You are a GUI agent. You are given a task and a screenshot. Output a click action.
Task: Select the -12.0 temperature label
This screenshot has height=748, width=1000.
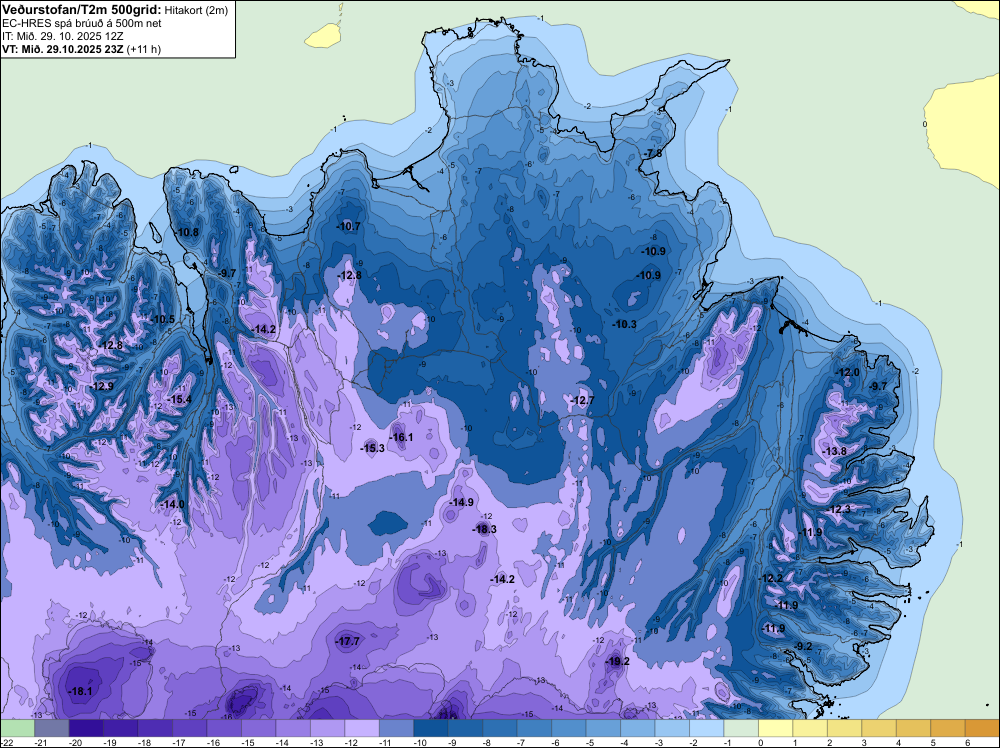coord(848,373)
